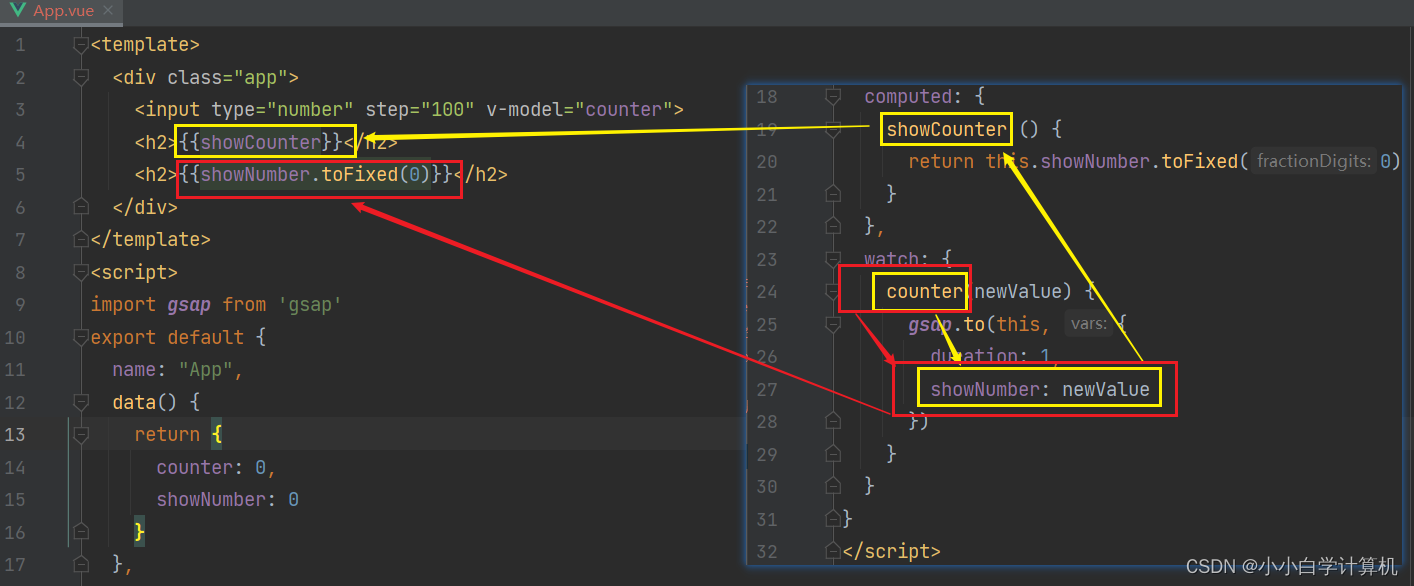Click fold end marker at line 21
This screenshot has width=1414, height=586.
pos(832,194)
